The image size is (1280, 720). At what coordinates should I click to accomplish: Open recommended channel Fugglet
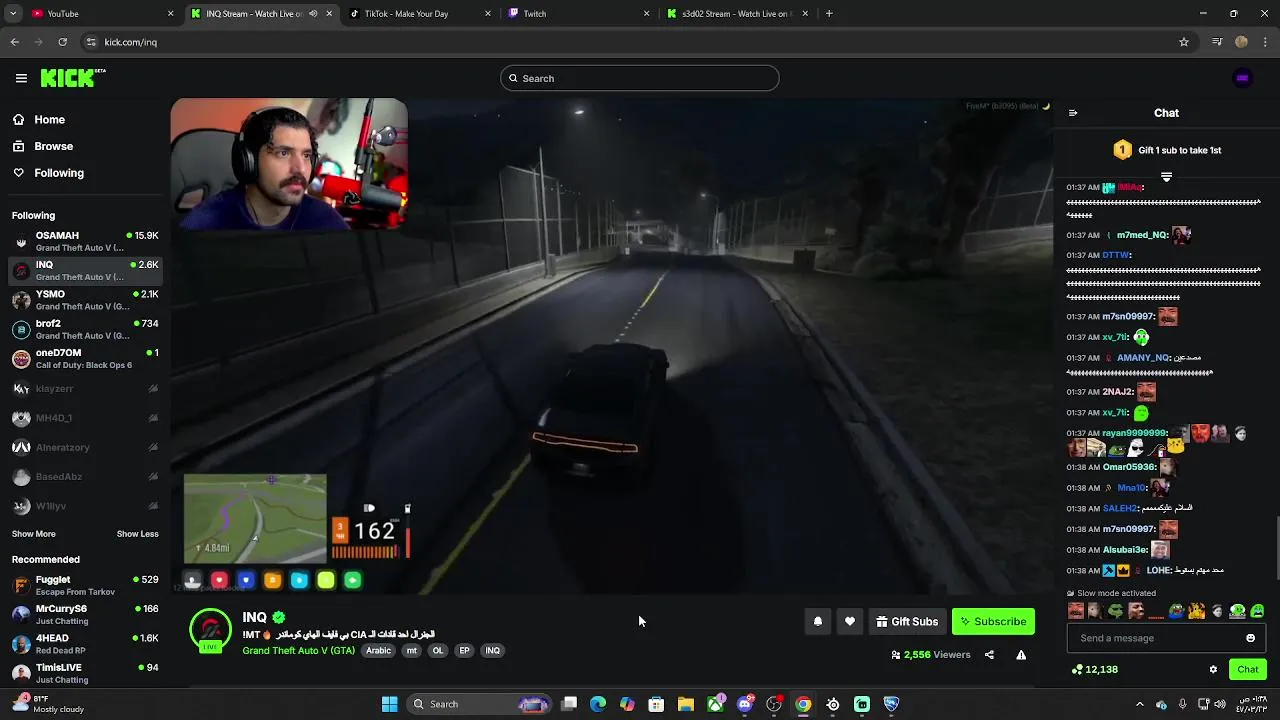[84, 585]
